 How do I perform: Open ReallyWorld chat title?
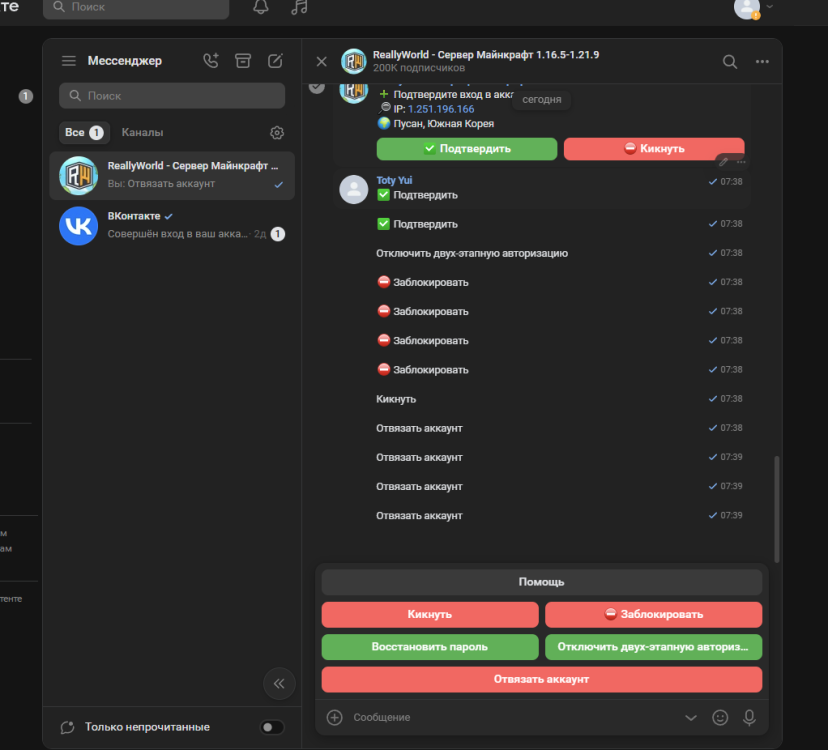(x=486, y=55)
